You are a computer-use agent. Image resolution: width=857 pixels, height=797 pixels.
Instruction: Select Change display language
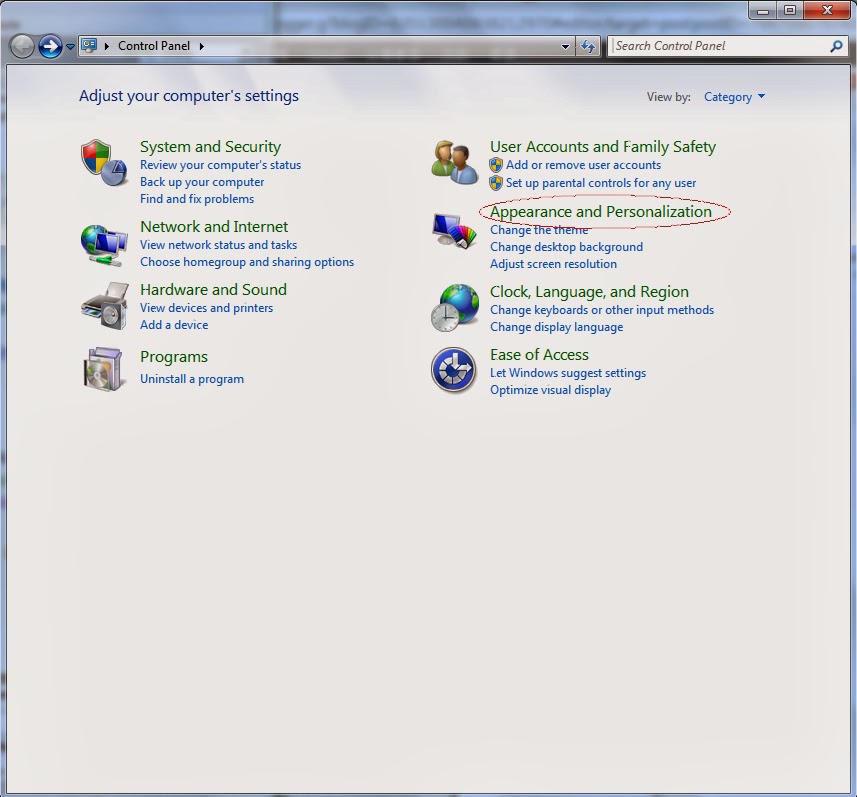click(x=556, y=327)
